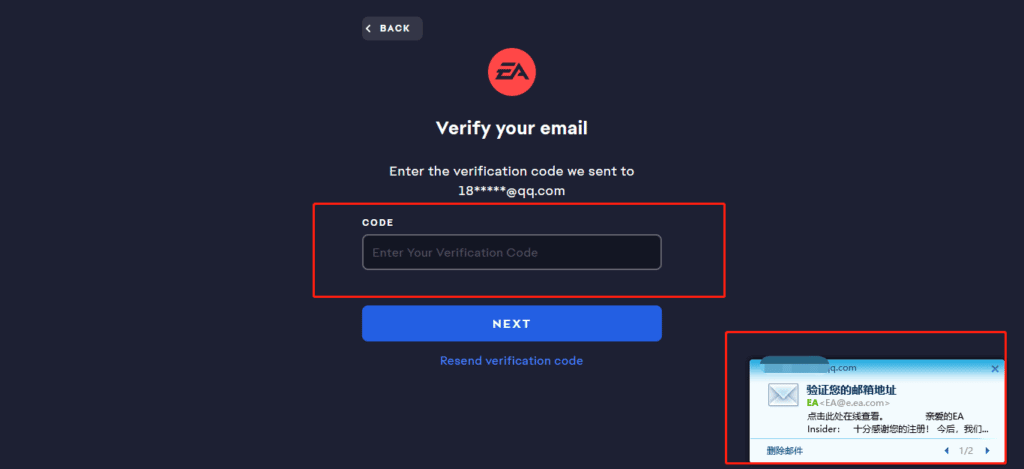Image resolution: width=1024 pixels, height=469 pixels.
Task: Click the masked 18*****@qq.com address
Action: 512,191
